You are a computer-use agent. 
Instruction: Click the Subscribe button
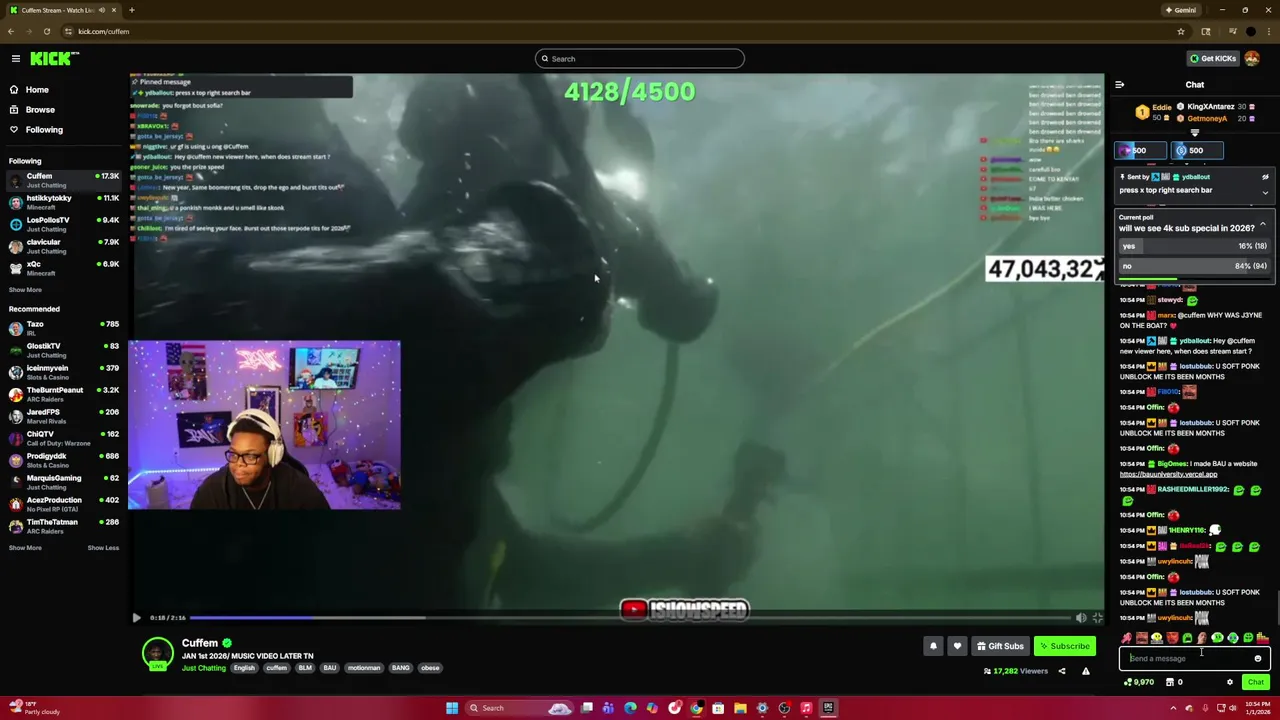1064,646
